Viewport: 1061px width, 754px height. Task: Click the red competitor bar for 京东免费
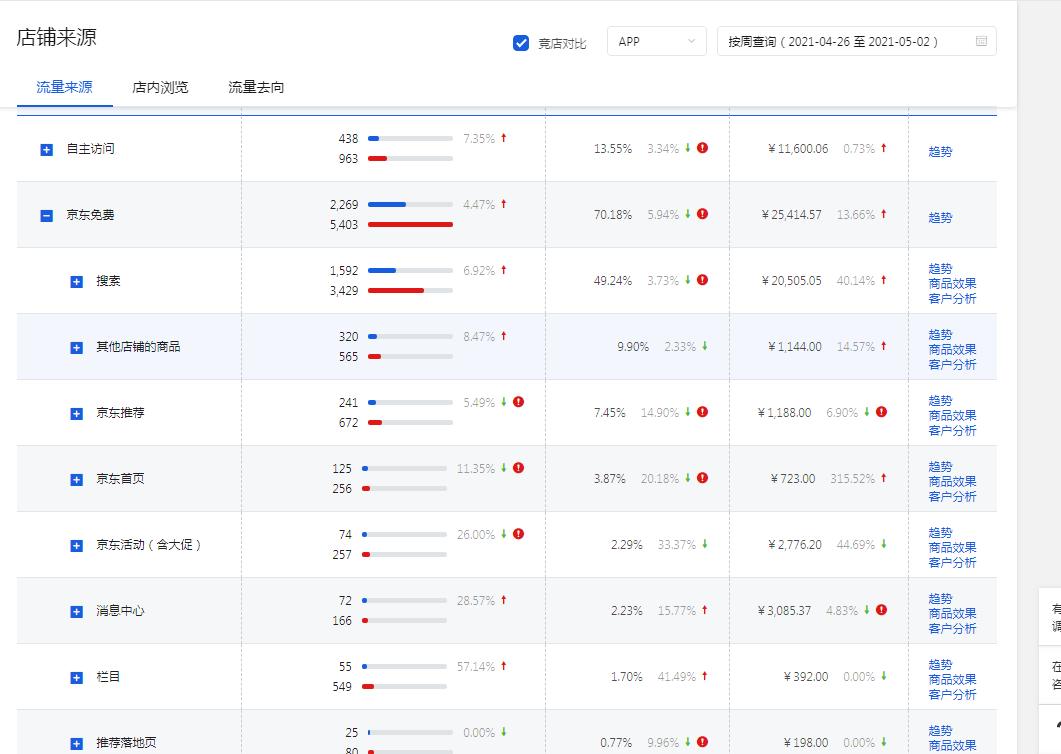tap(410, 225)
